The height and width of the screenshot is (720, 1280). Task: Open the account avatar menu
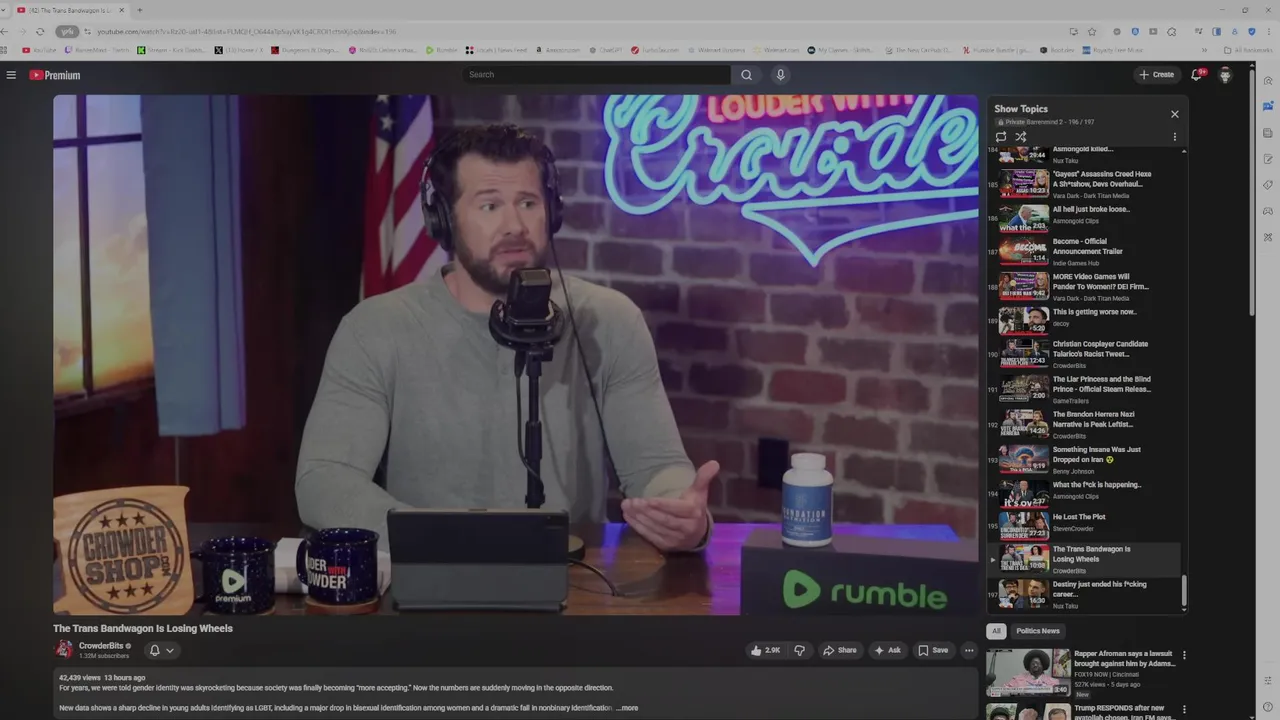pos(1225,75)
